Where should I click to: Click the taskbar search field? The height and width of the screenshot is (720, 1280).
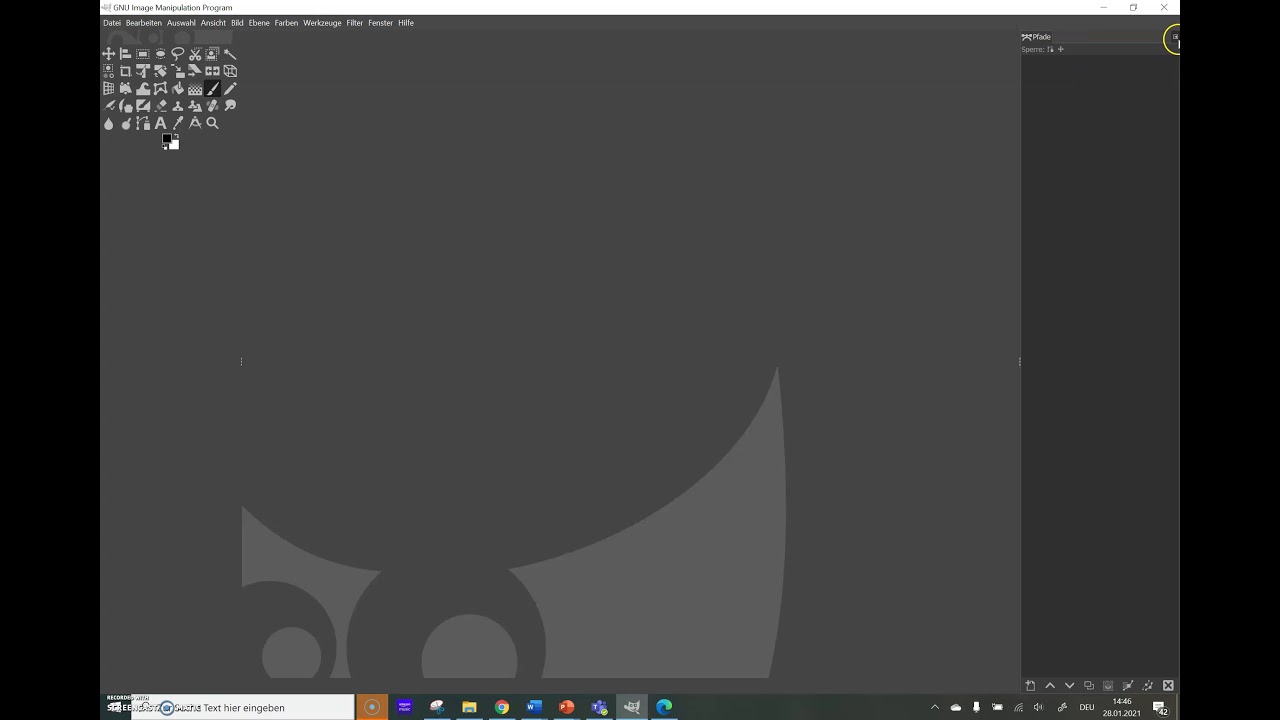click(x=243, y=707)
